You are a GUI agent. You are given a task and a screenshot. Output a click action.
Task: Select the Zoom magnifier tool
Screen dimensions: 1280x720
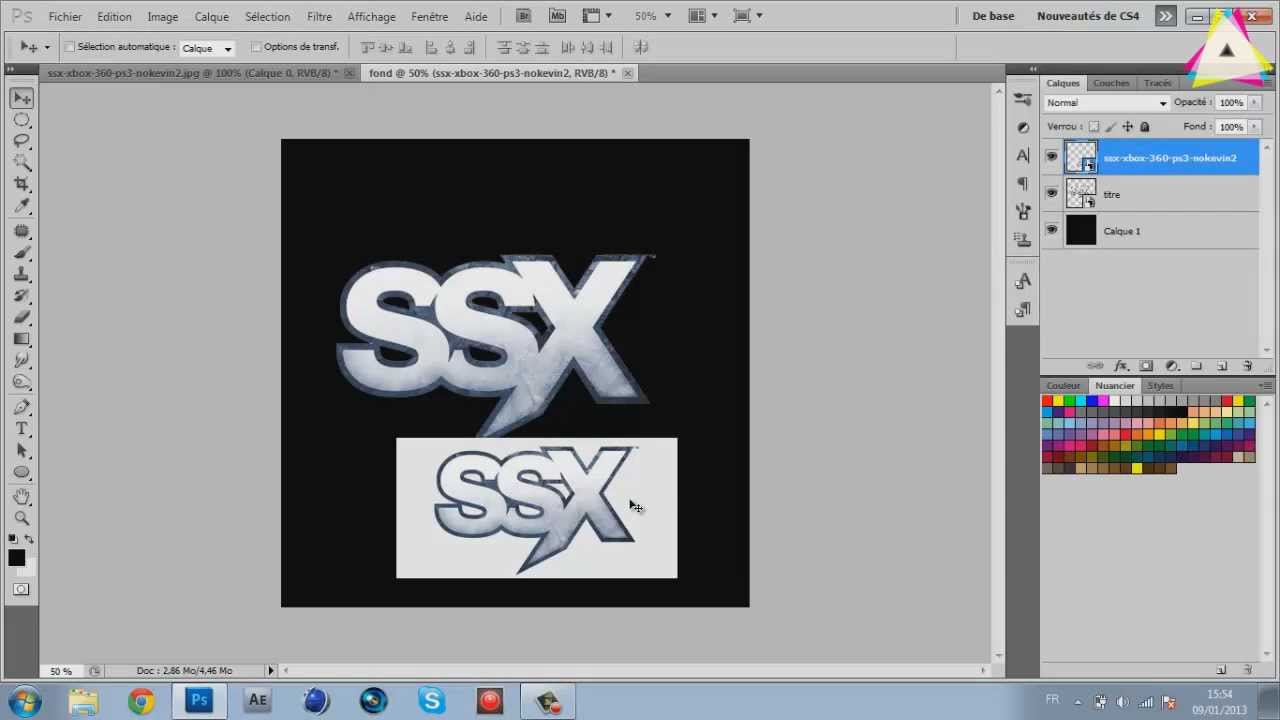click(22, 518)
